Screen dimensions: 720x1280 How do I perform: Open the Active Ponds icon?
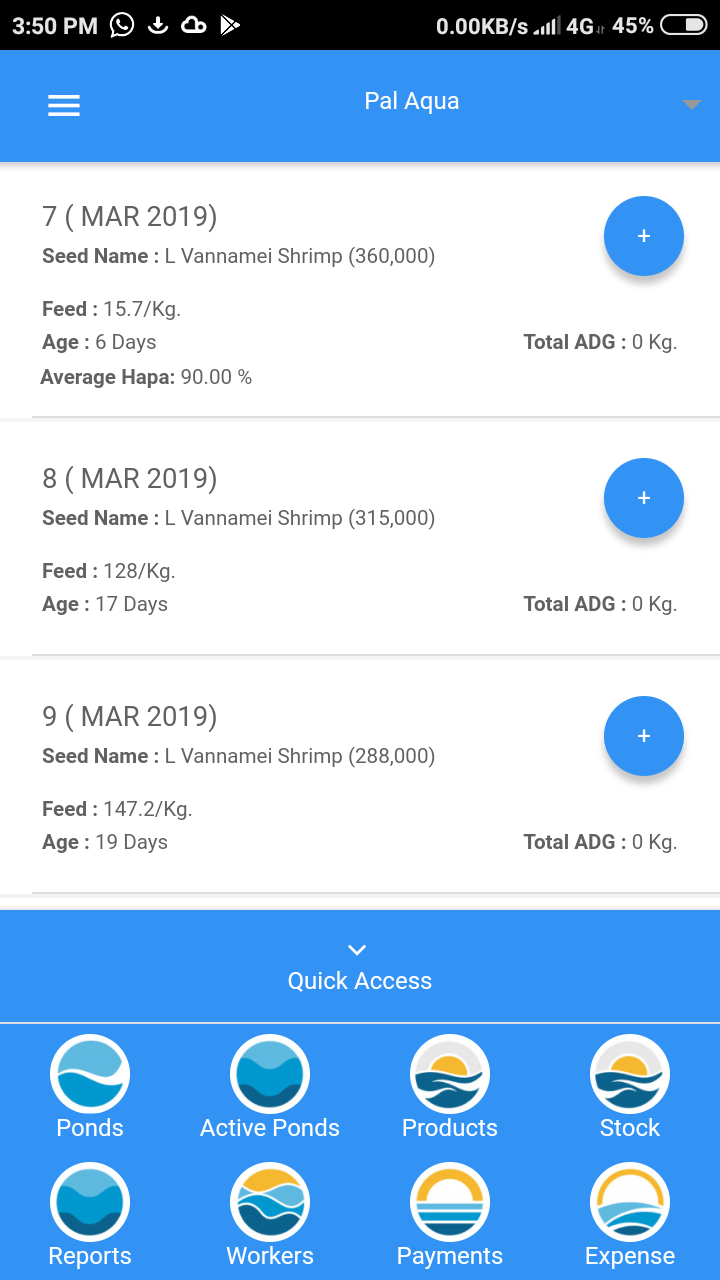coord(270,1074)
